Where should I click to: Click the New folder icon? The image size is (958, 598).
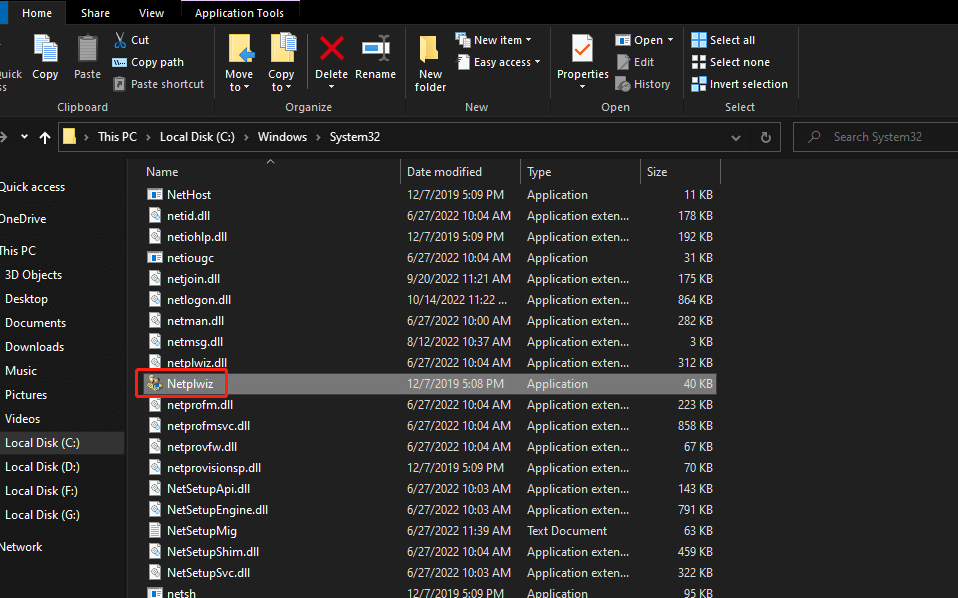pyautogui.click(x=429, y=48)
